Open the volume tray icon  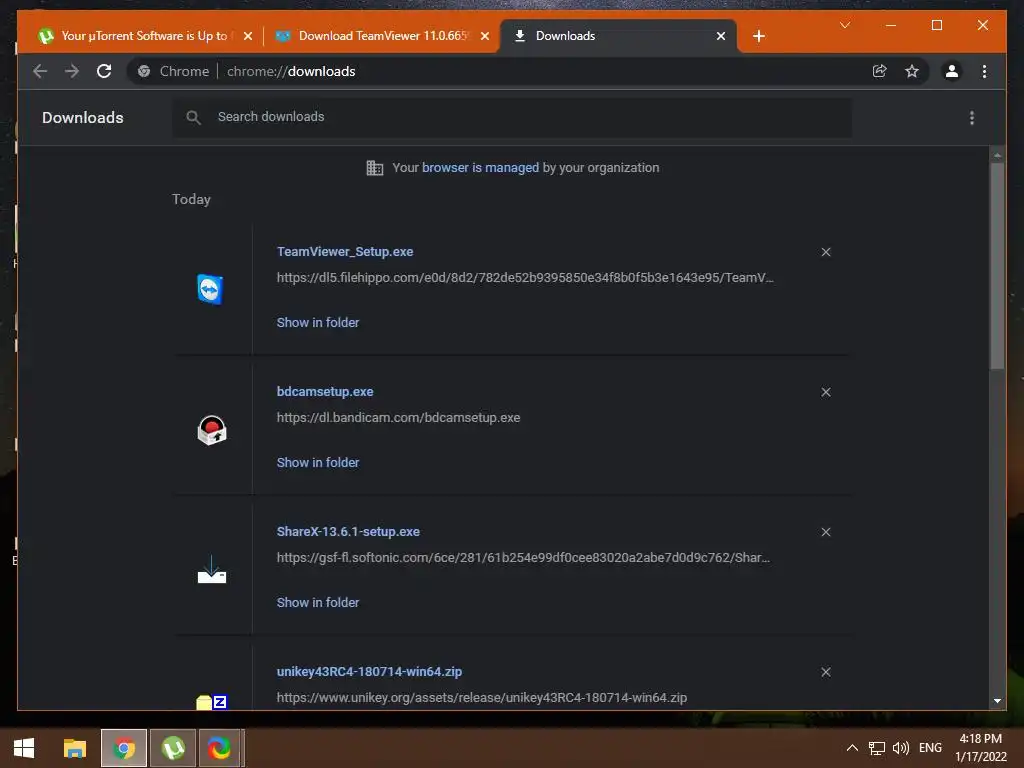(x=901, y=748)
